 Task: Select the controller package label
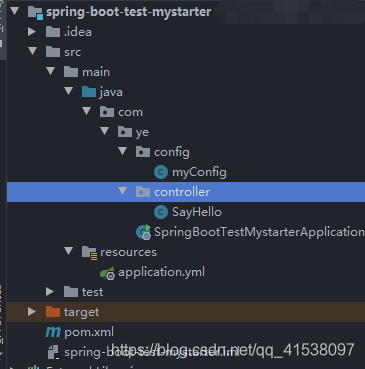point(182,192)
